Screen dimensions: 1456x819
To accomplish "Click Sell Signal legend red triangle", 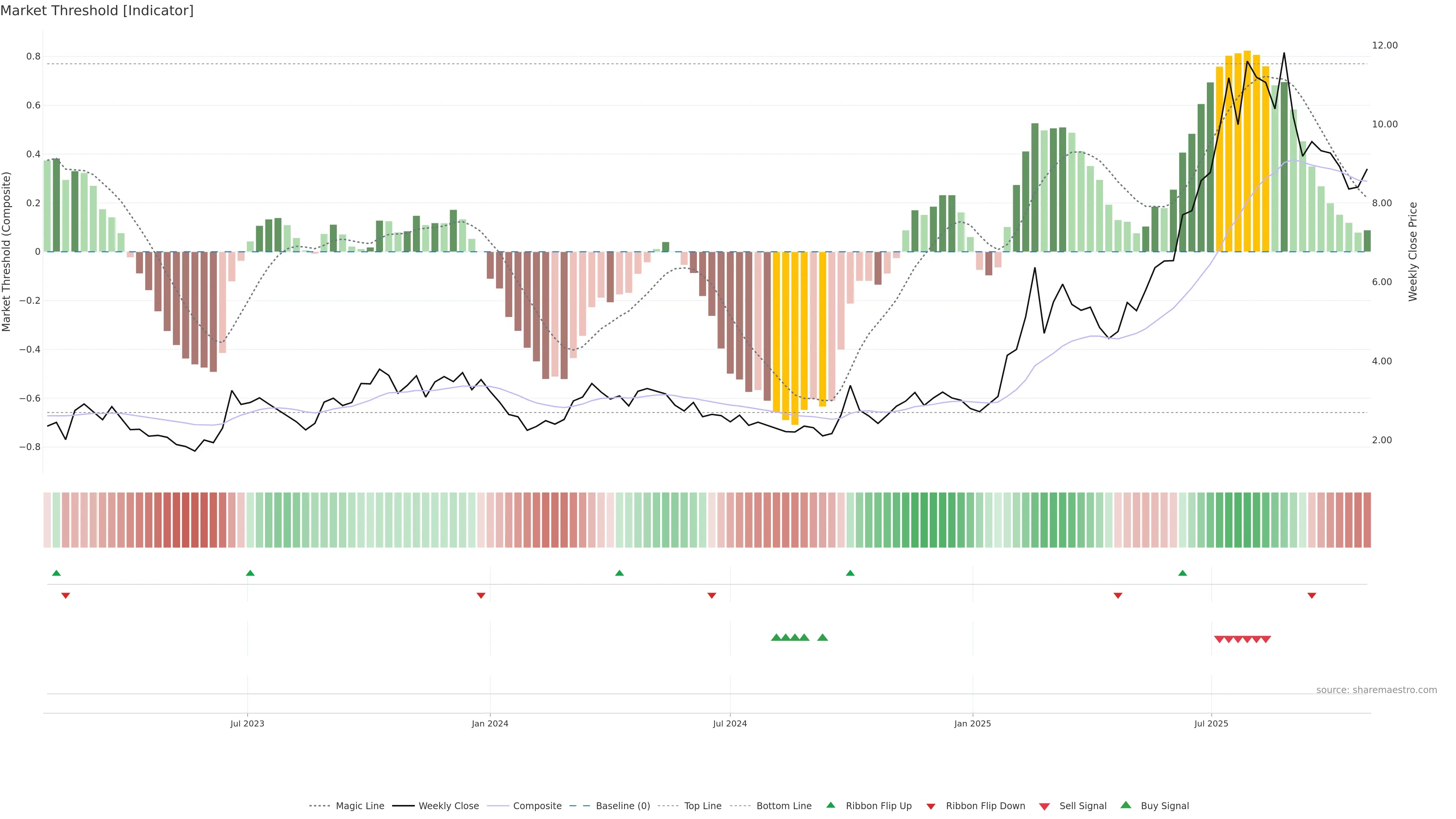I will click(1045, 806).
